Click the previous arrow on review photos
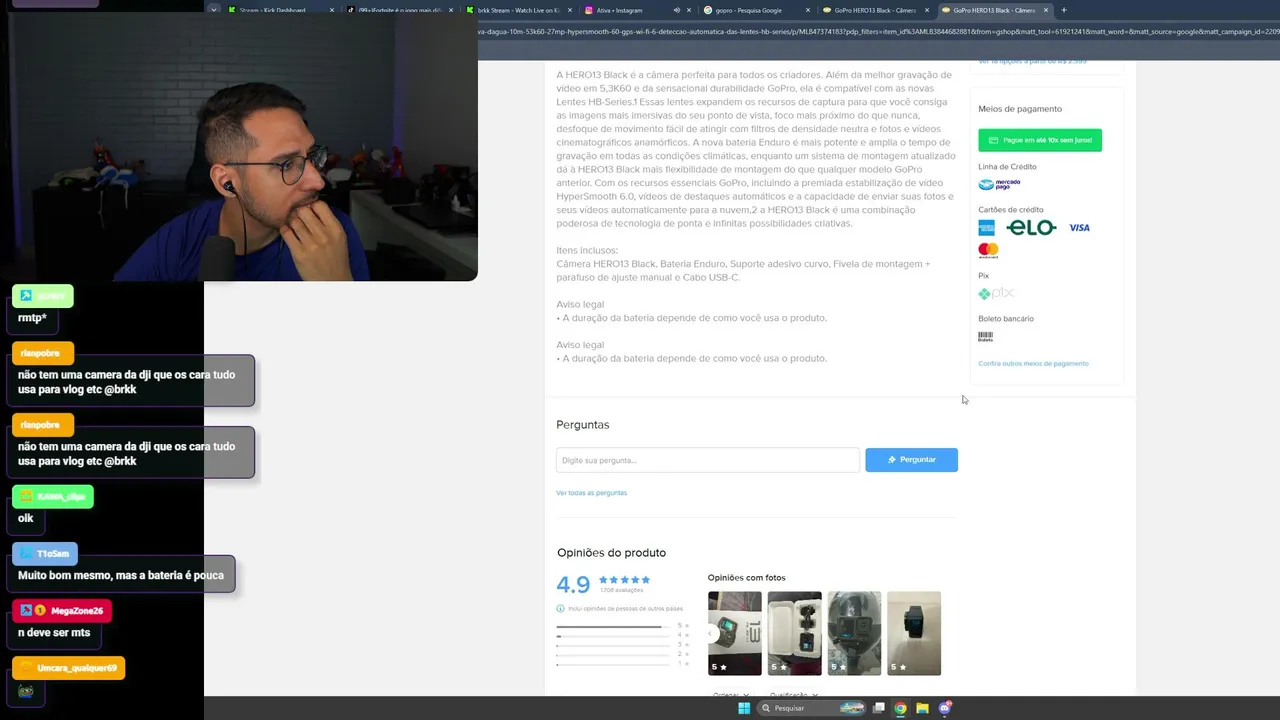The image size is (1280, 720). click(711, 633)
